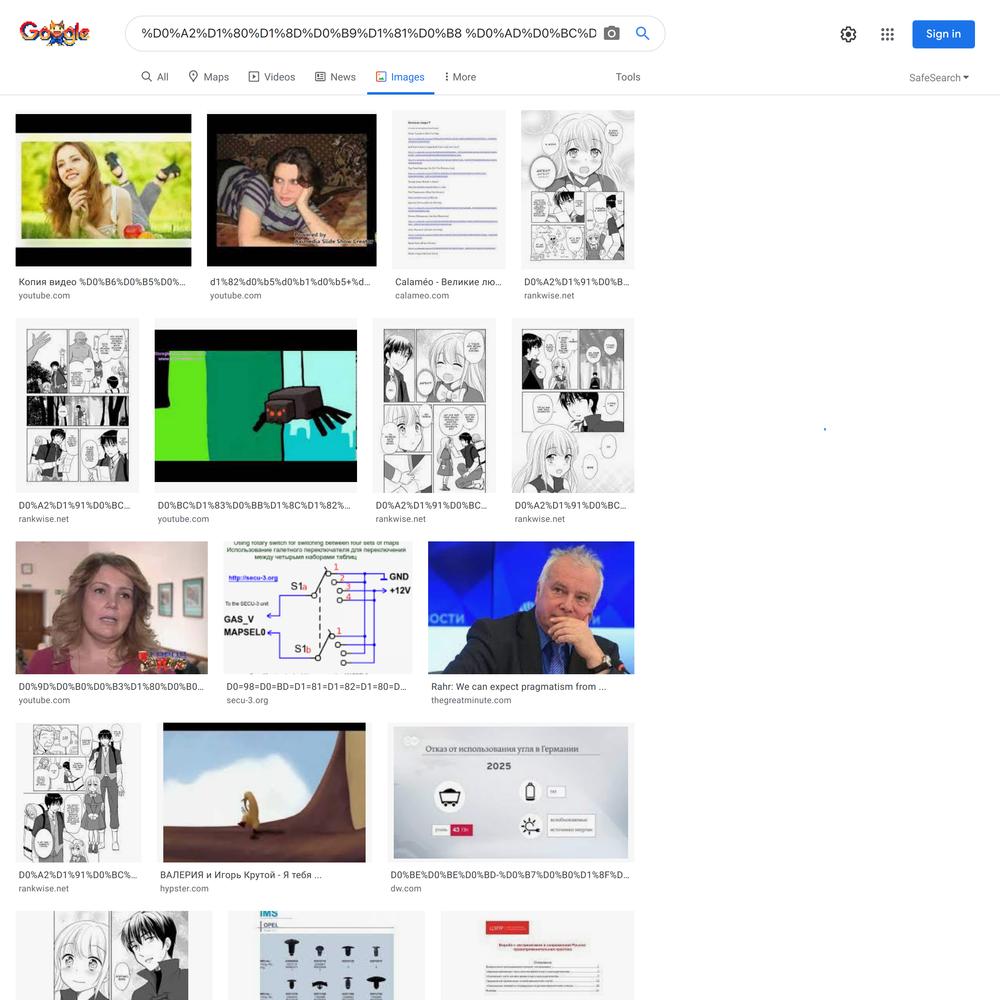The width and height of the screenshot is (1000, 1000).
Task: Open the SafeSearch dropdown
Action: [x=939, y=77]
